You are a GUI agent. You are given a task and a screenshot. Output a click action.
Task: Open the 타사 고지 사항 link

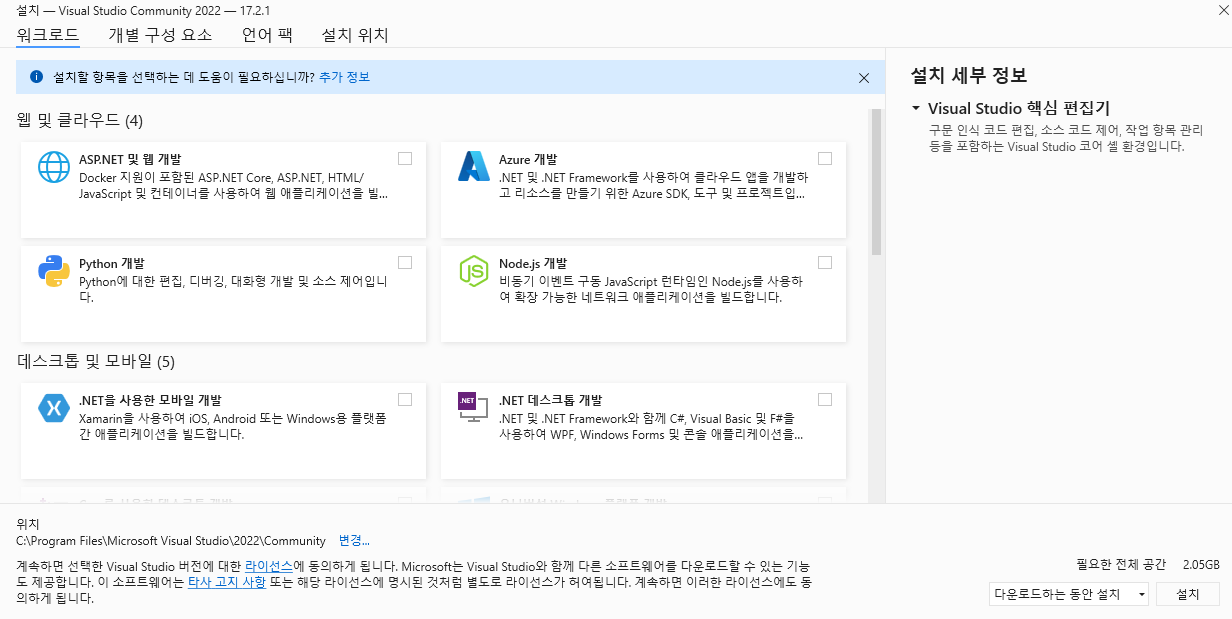coord(227,582)
